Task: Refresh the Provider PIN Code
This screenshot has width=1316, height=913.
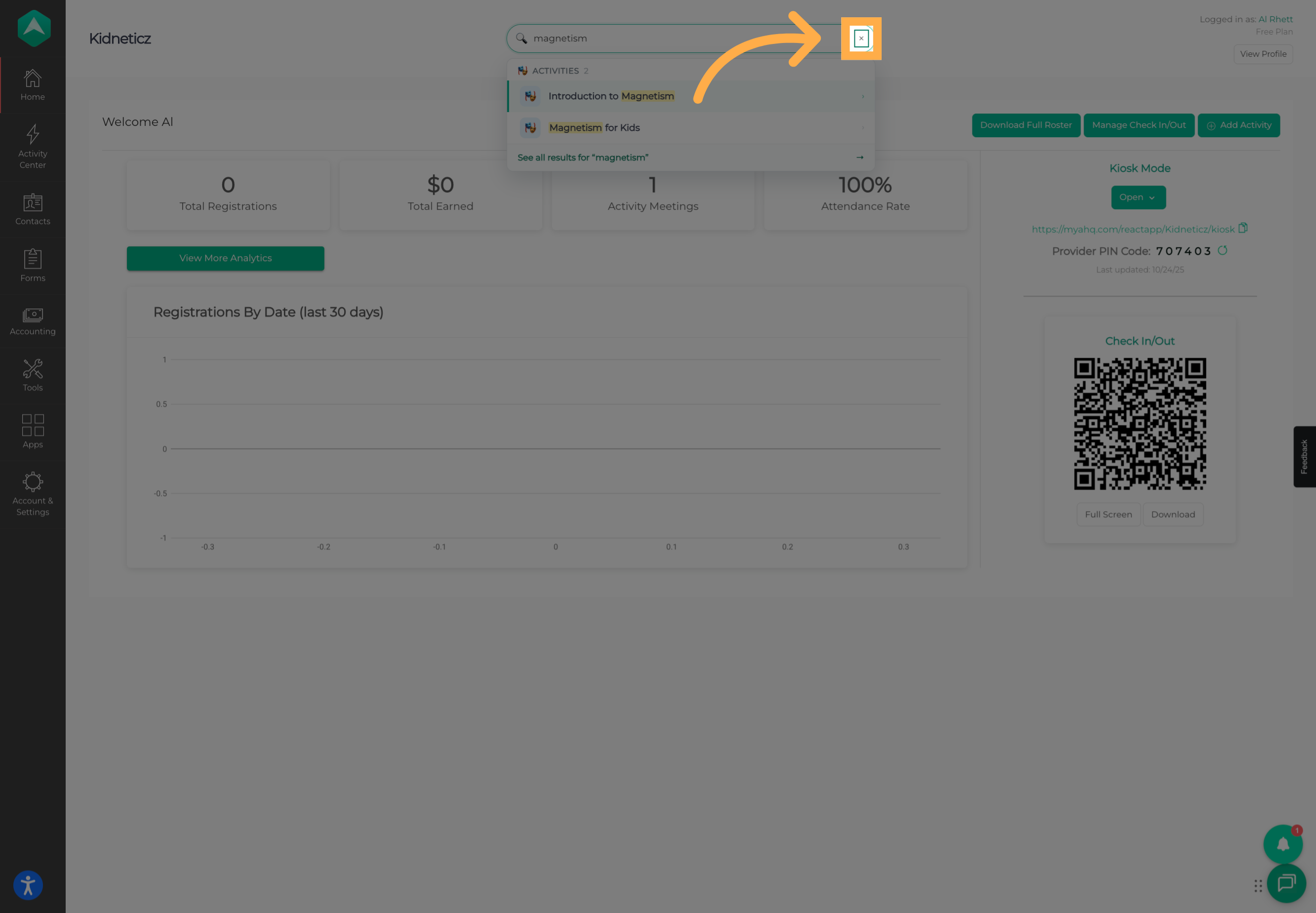Action: click(x=1222, y=250)
